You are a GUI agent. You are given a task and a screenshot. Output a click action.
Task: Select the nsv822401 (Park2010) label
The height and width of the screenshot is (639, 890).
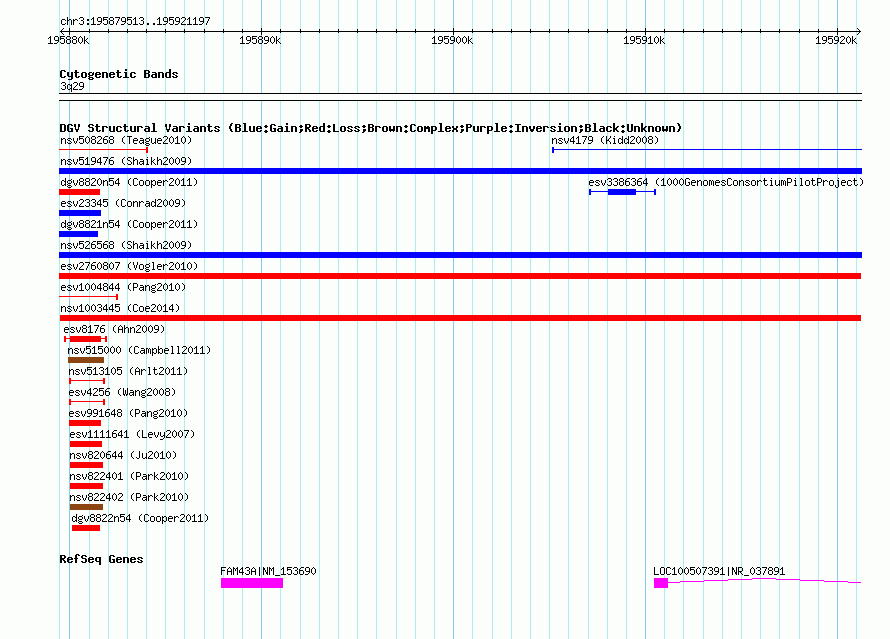coord(129,476)
